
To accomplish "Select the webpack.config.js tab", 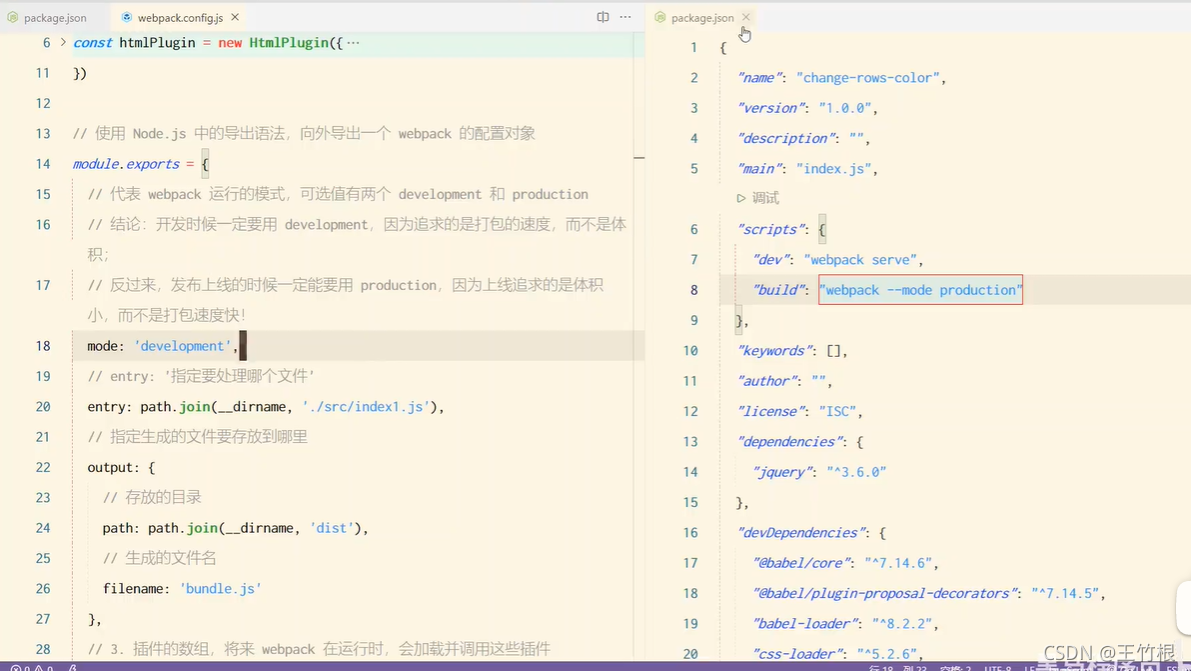I will (180, 18).
